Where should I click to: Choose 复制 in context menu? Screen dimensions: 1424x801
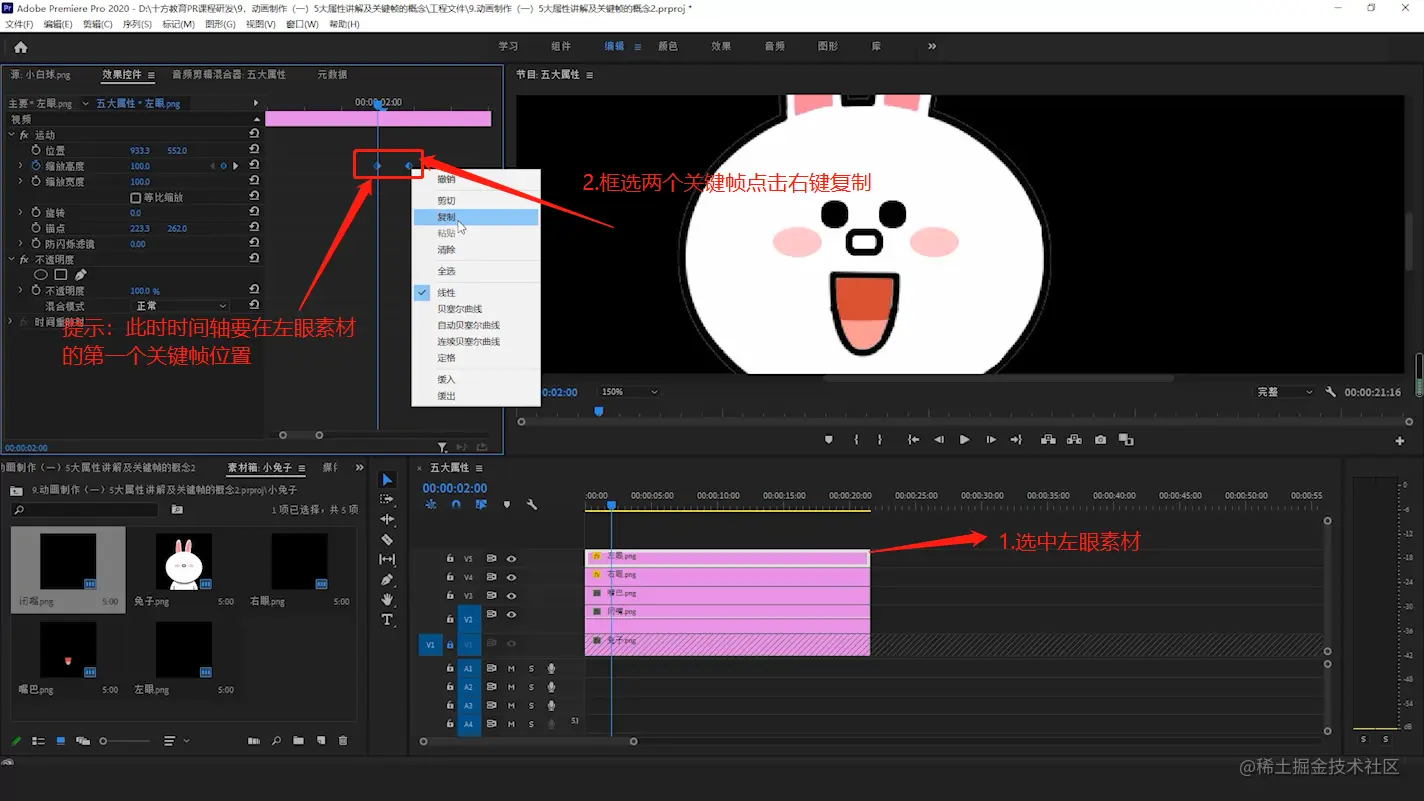[476, 217]
